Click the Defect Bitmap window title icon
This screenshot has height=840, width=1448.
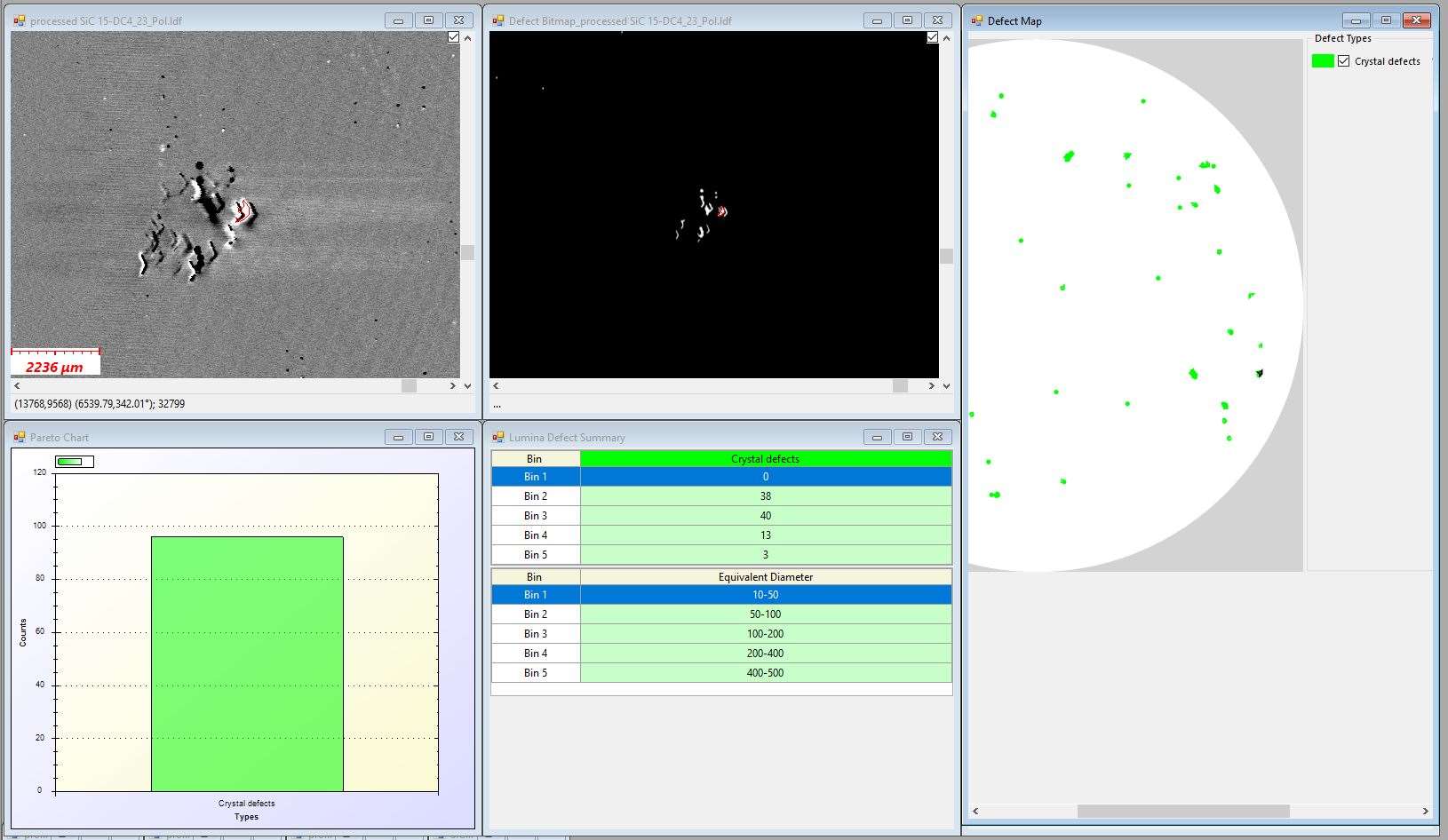[497, 20]
